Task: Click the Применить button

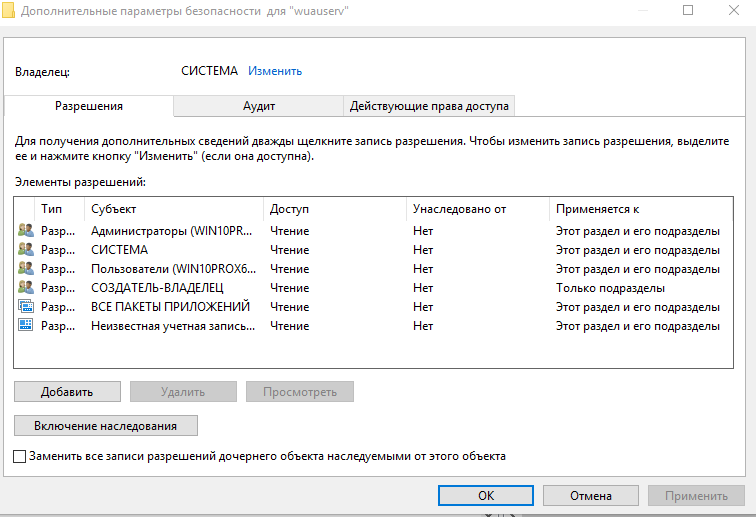Action: click(696, 496)
